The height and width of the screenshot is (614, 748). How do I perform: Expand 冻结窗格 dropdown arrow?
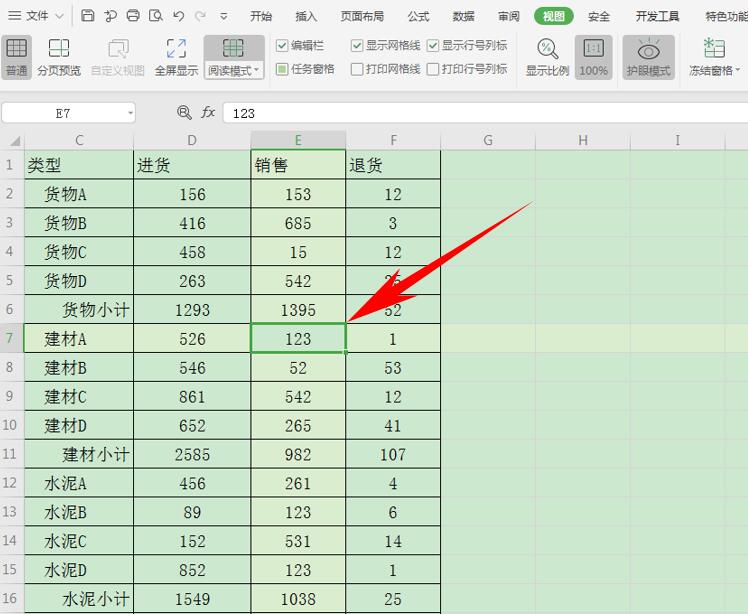738,70
